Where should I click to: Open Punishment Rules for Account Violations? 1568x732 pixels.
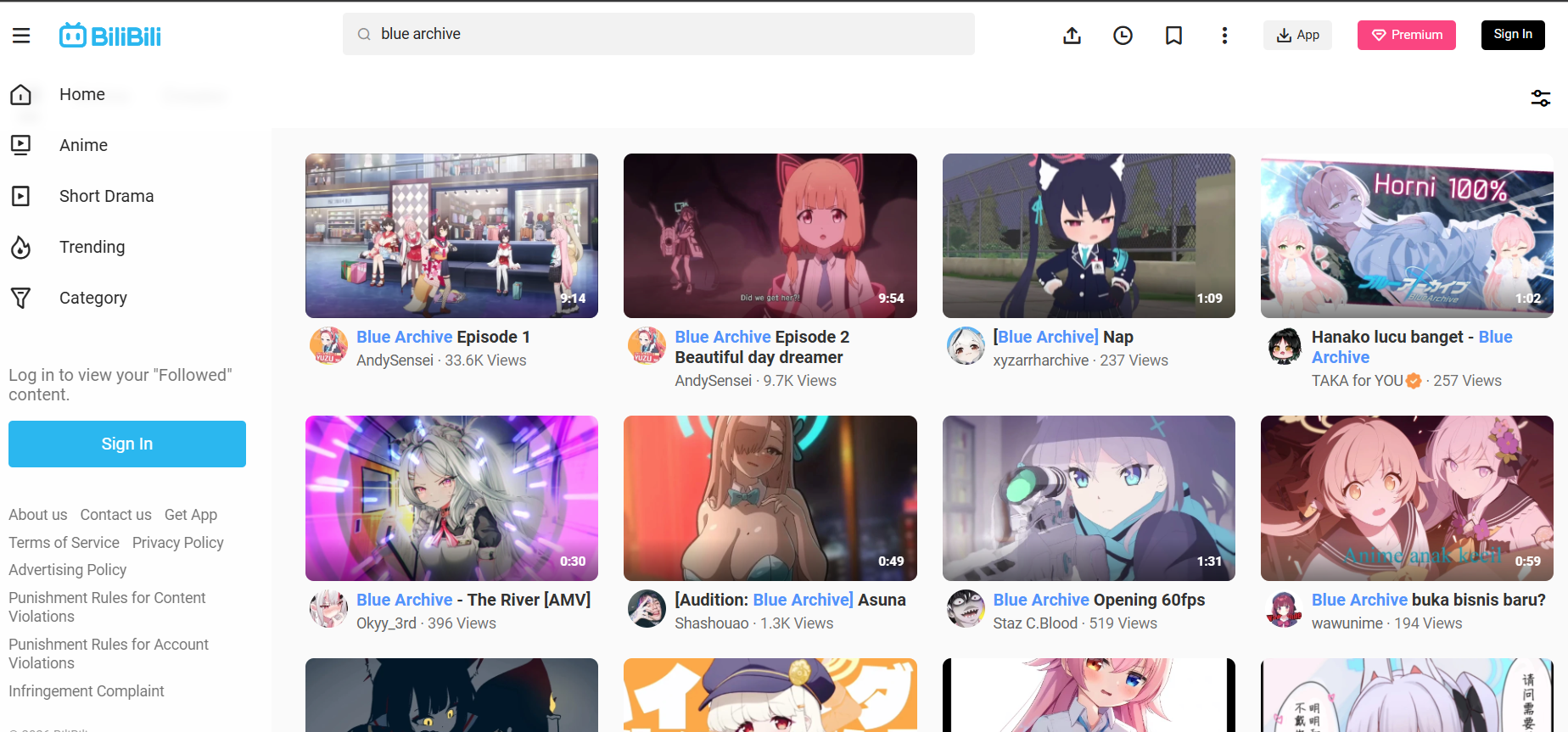coord(109,654)
